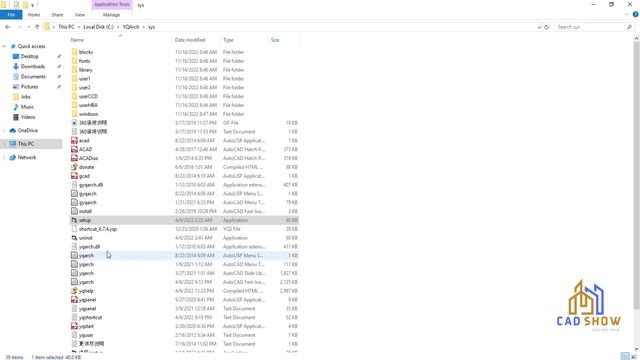Switch to the View ribbon tab

(80, 15)
